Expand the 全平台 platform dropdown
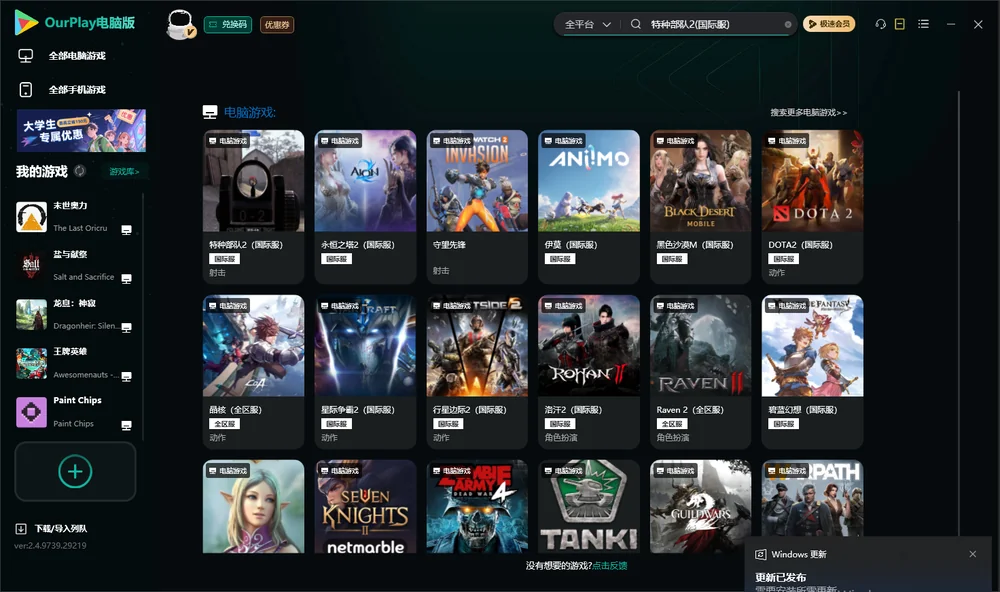The image size is (1000, 592). point(587,24)
